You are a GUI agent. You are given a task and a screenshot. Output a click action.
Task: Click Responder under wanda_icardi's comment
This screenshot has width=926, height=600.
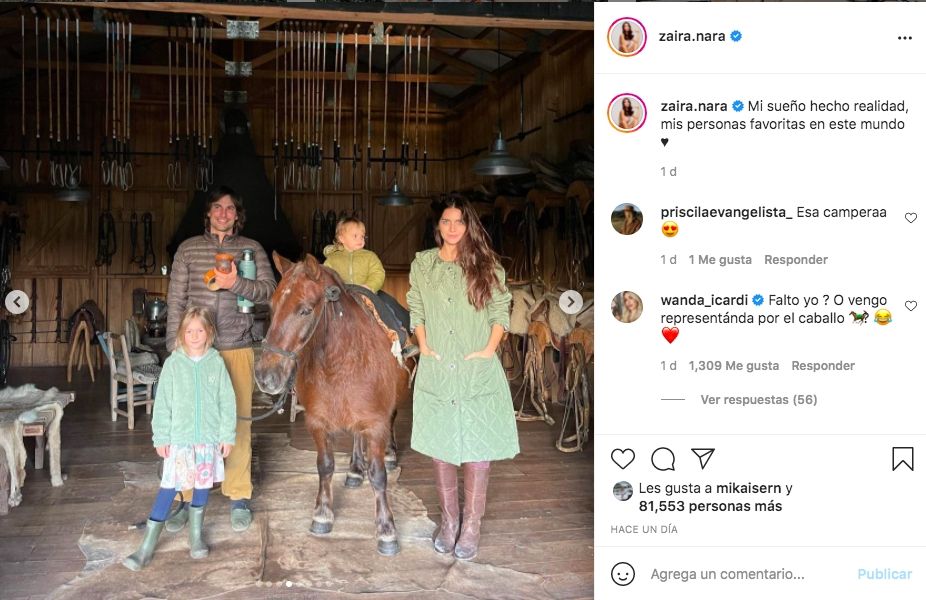(x=823, y=366)
